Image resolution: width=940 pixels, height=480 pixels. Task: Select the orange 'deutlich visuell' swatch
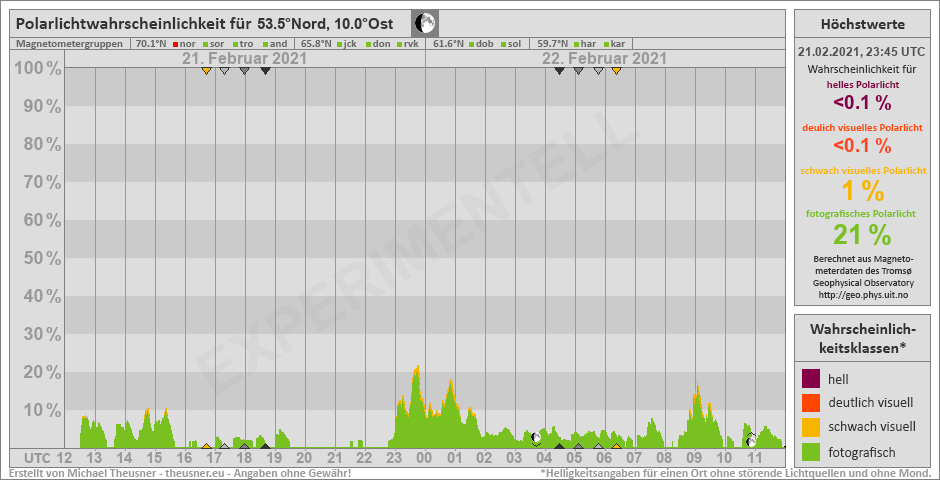810,403
